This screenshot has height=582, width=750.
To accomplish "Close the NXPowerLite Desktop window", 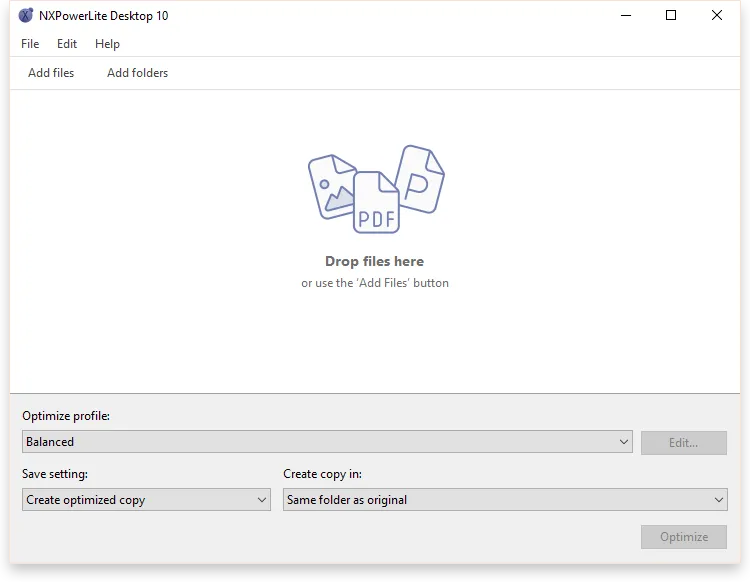I will (717, 15).
